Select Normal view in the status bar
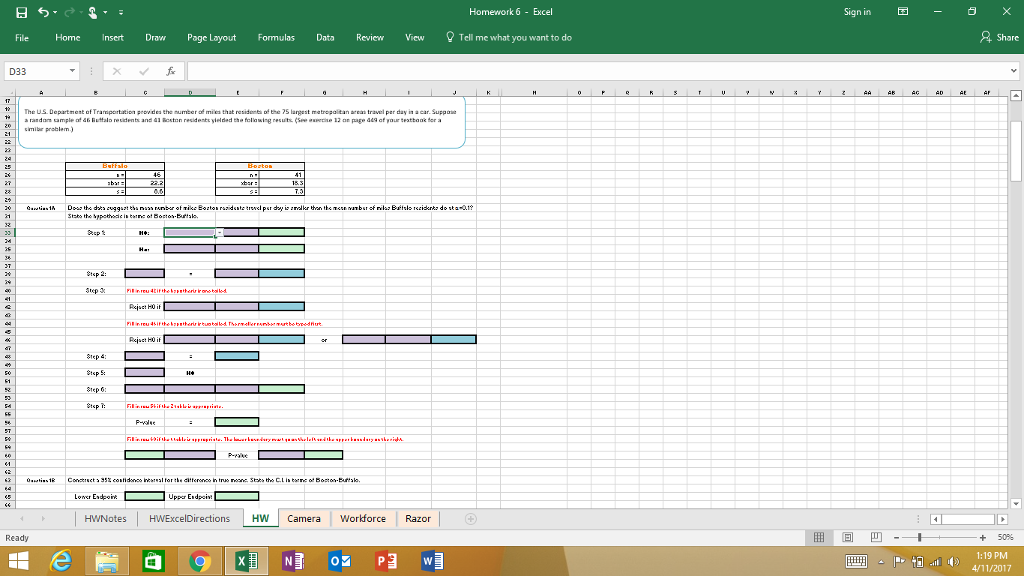1024x576 pixels. 818,537
